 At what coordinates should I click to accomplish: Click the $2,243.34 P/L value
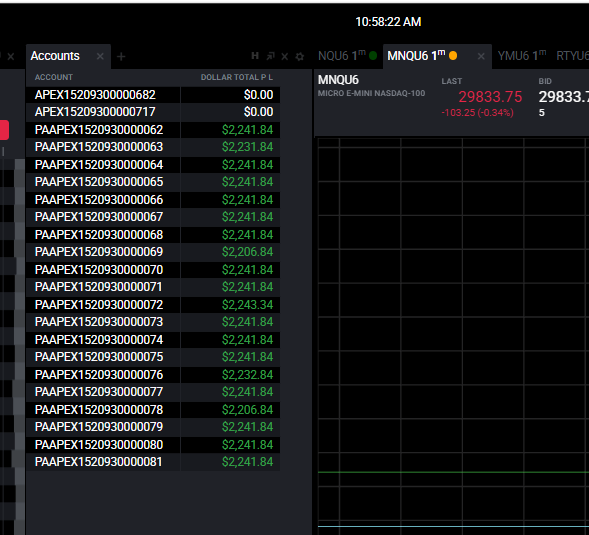[247, 305]
